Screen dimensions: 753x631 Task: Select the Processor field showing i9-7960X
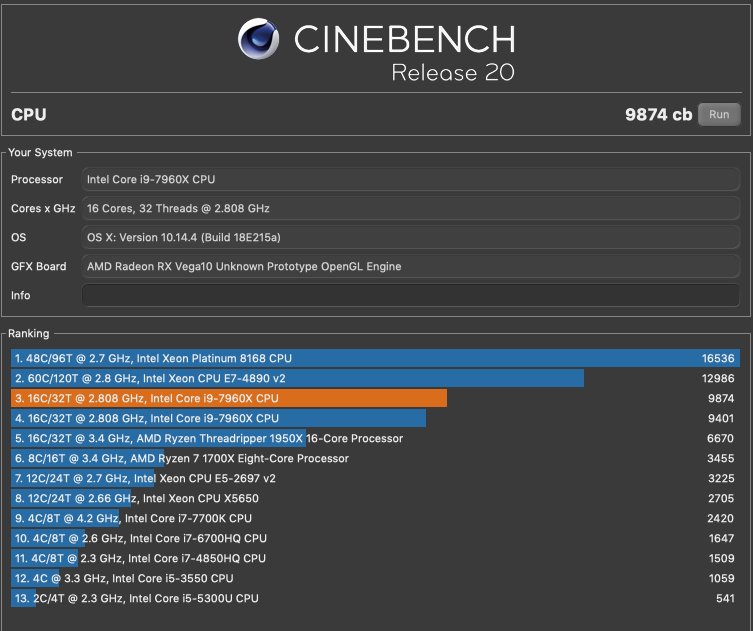click(x=415, y=180)
